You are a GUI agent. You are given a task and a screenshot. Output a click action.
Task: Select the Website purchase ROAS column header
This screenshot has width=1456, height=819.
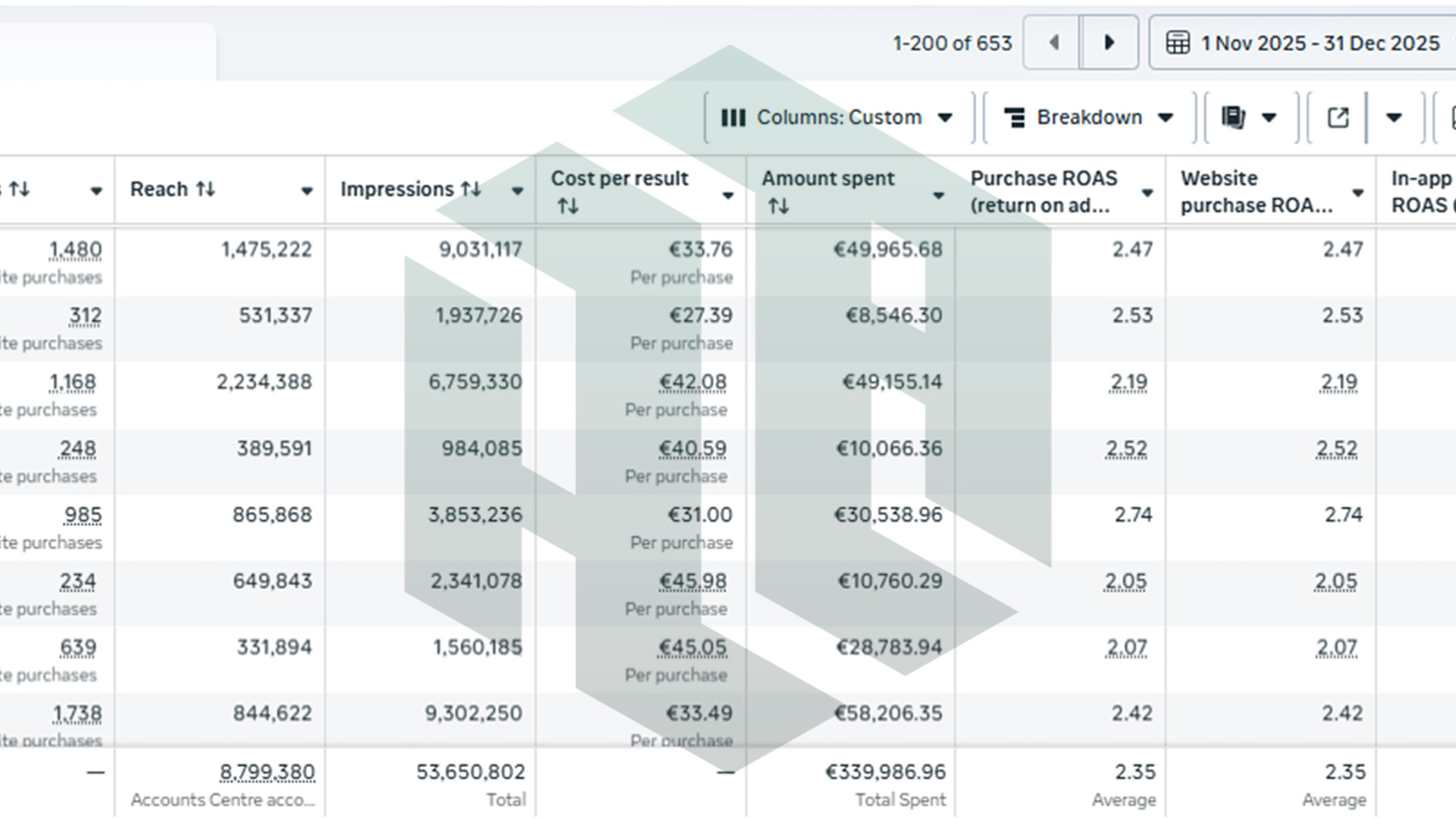pos(1257,191)
